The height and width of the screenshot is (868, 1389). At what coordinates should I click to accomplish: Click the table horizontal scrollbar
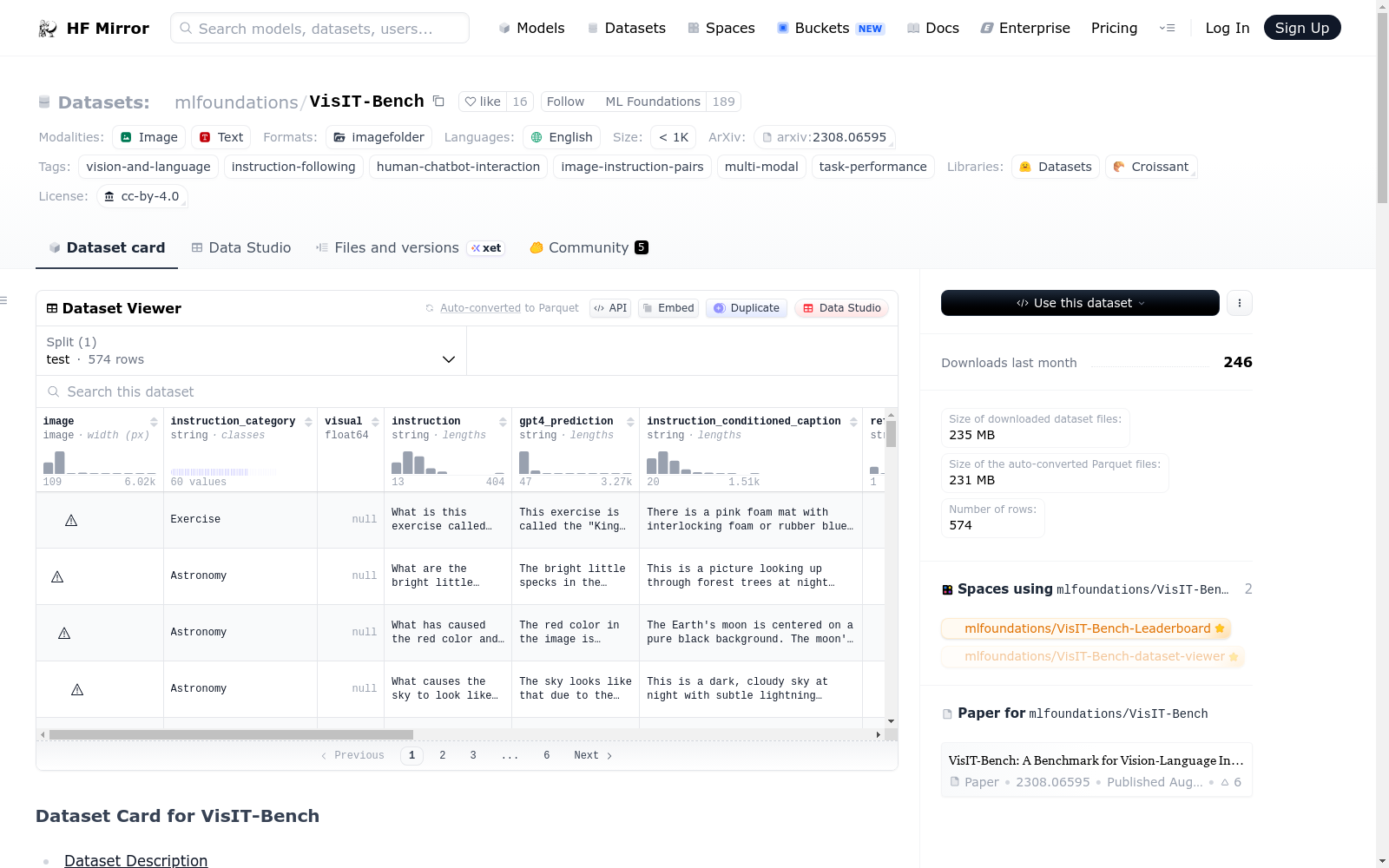[231, 734]
